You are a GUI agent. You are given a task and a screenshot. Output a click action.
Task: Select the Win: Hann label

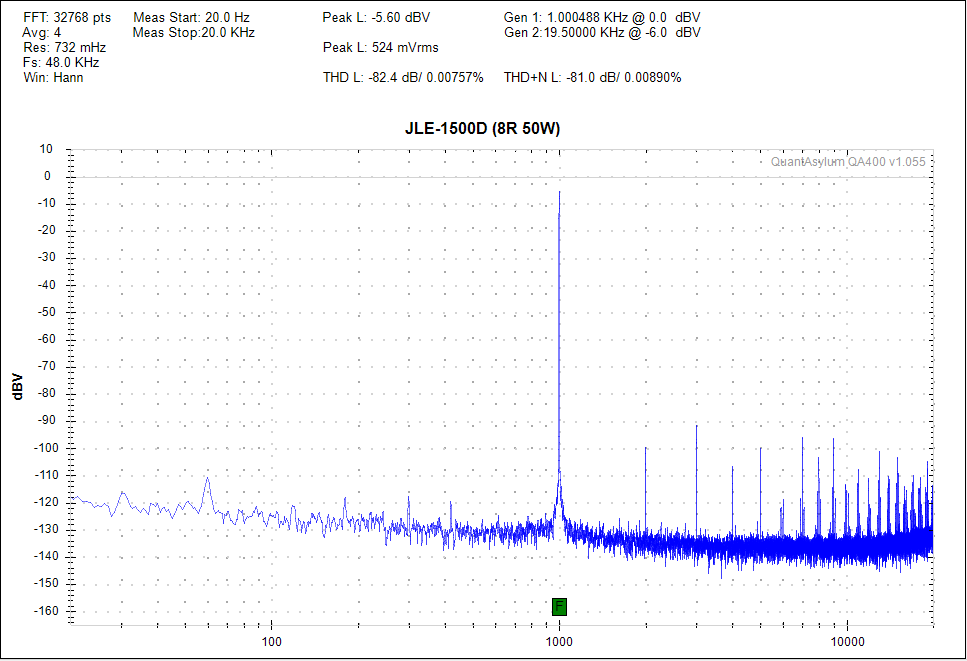tap(53, 78)
